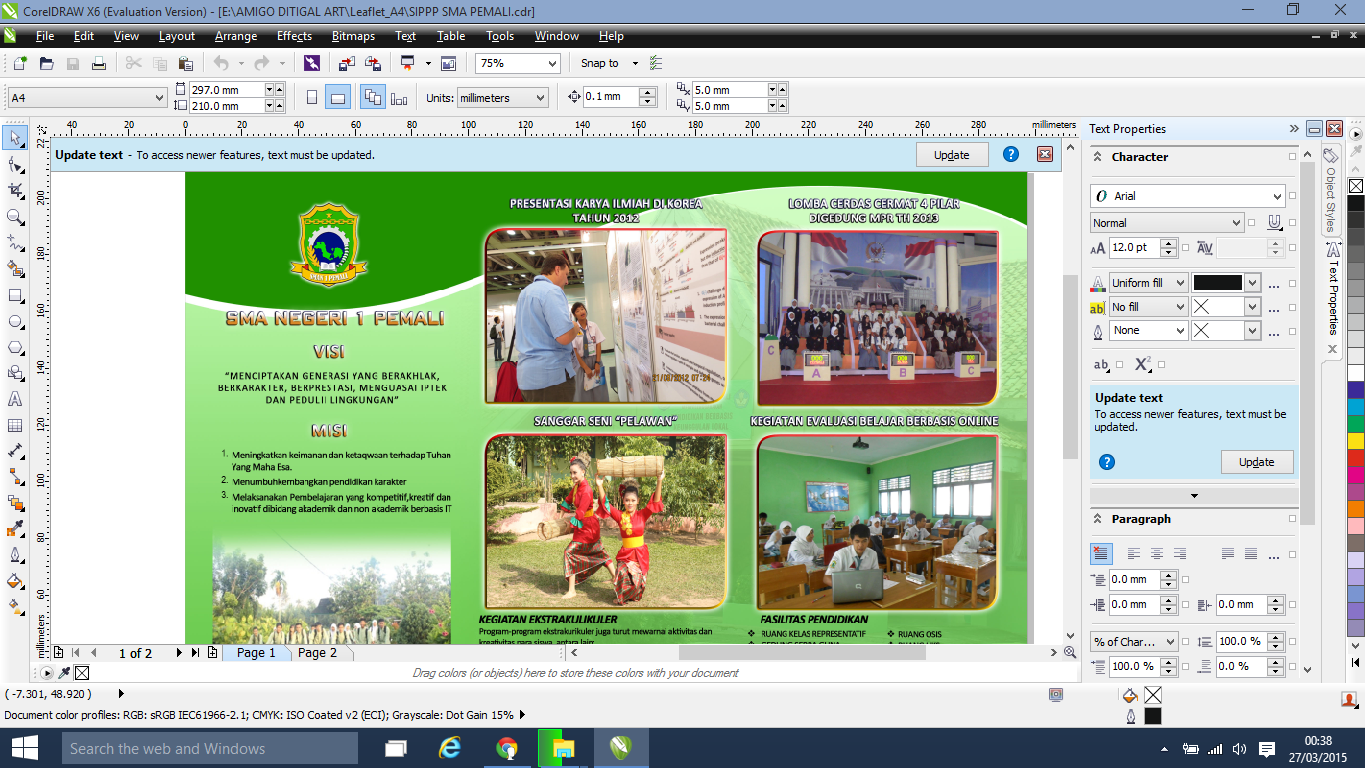
Task: Pick the yellow swatch in color palette
Action: click(1356, 441)
